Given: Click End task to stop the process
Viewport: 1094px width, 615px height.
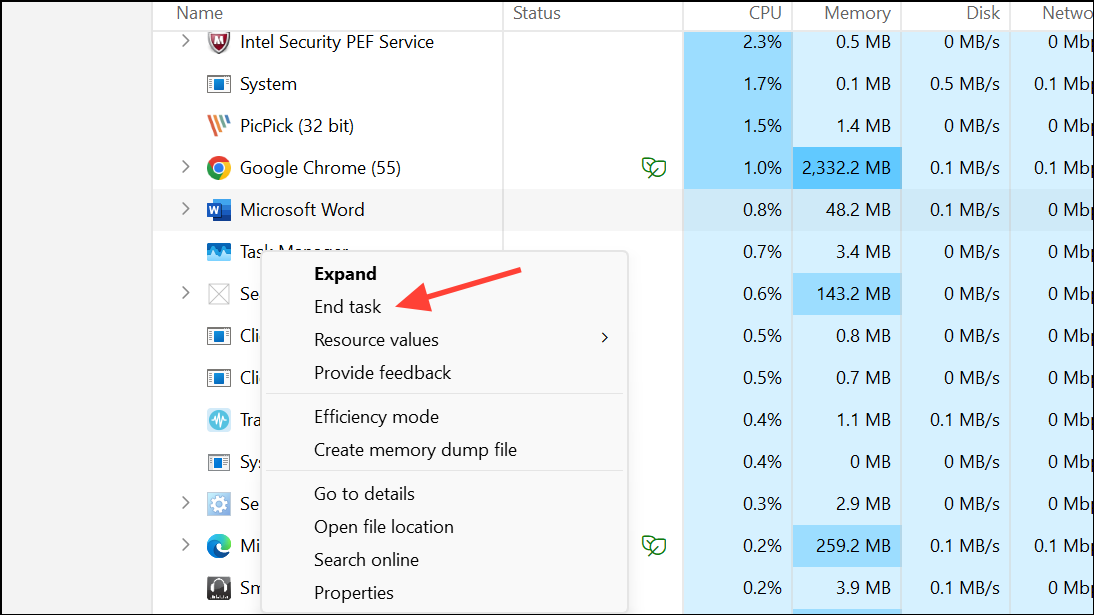Looking at the screenshot, I should [x=347, y=306].
